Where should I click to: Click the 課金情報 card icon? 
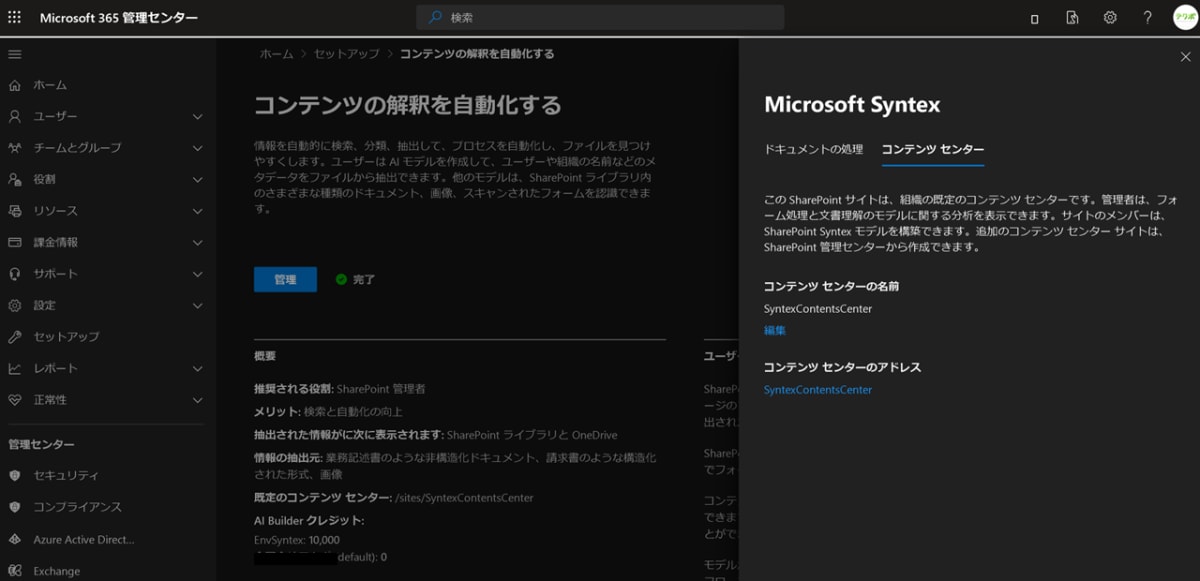pyautogui.click(x=14, y=242)
